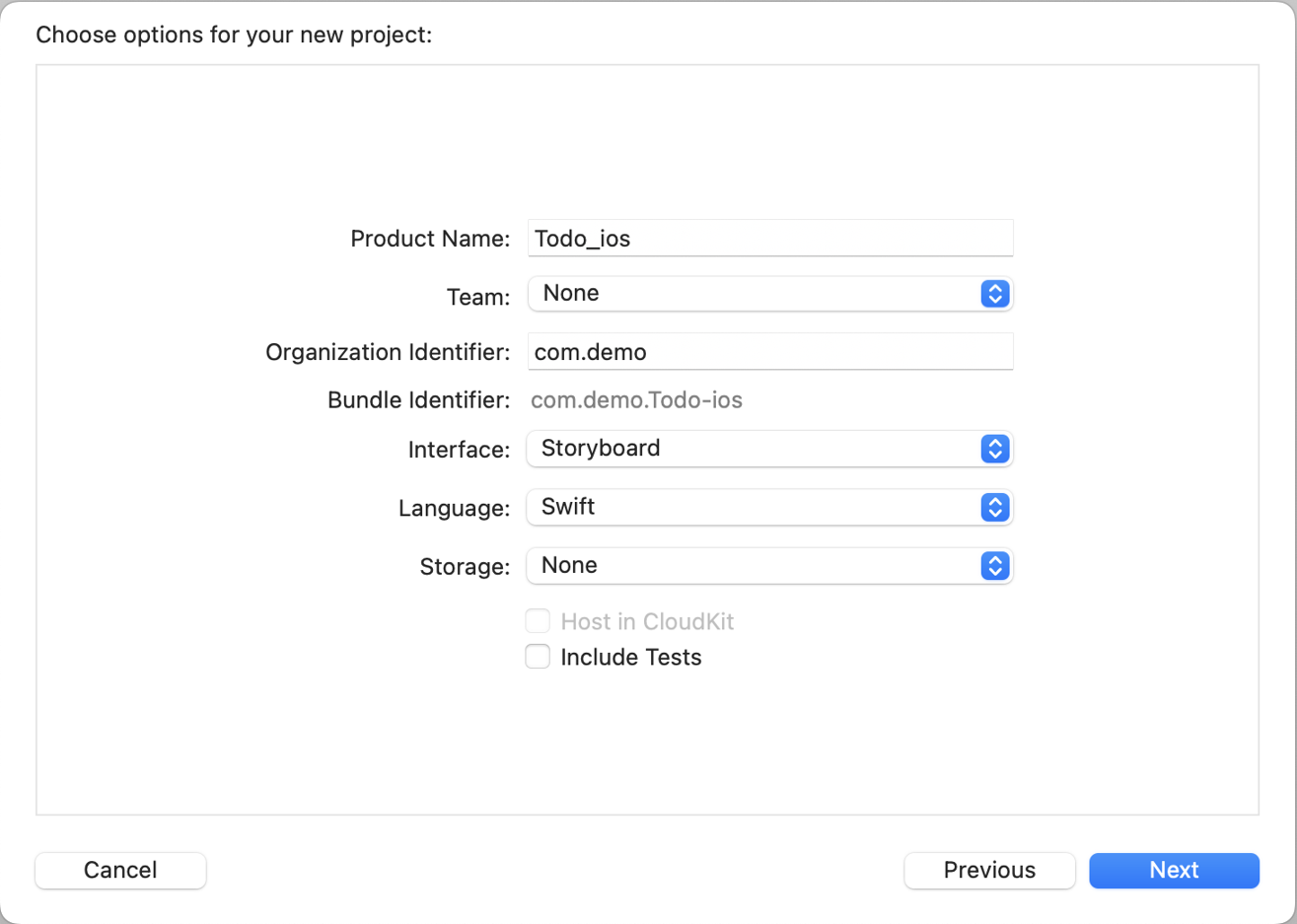Click Previous to go back a step
Image resolution: width=1297 pixels, height=924 pixels.
(989, 870)
